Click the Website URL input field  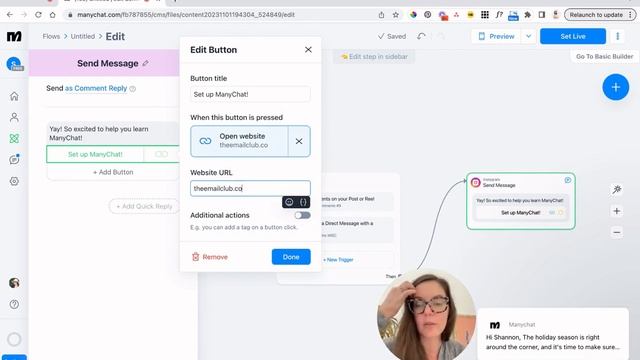[x=250, y=189]
